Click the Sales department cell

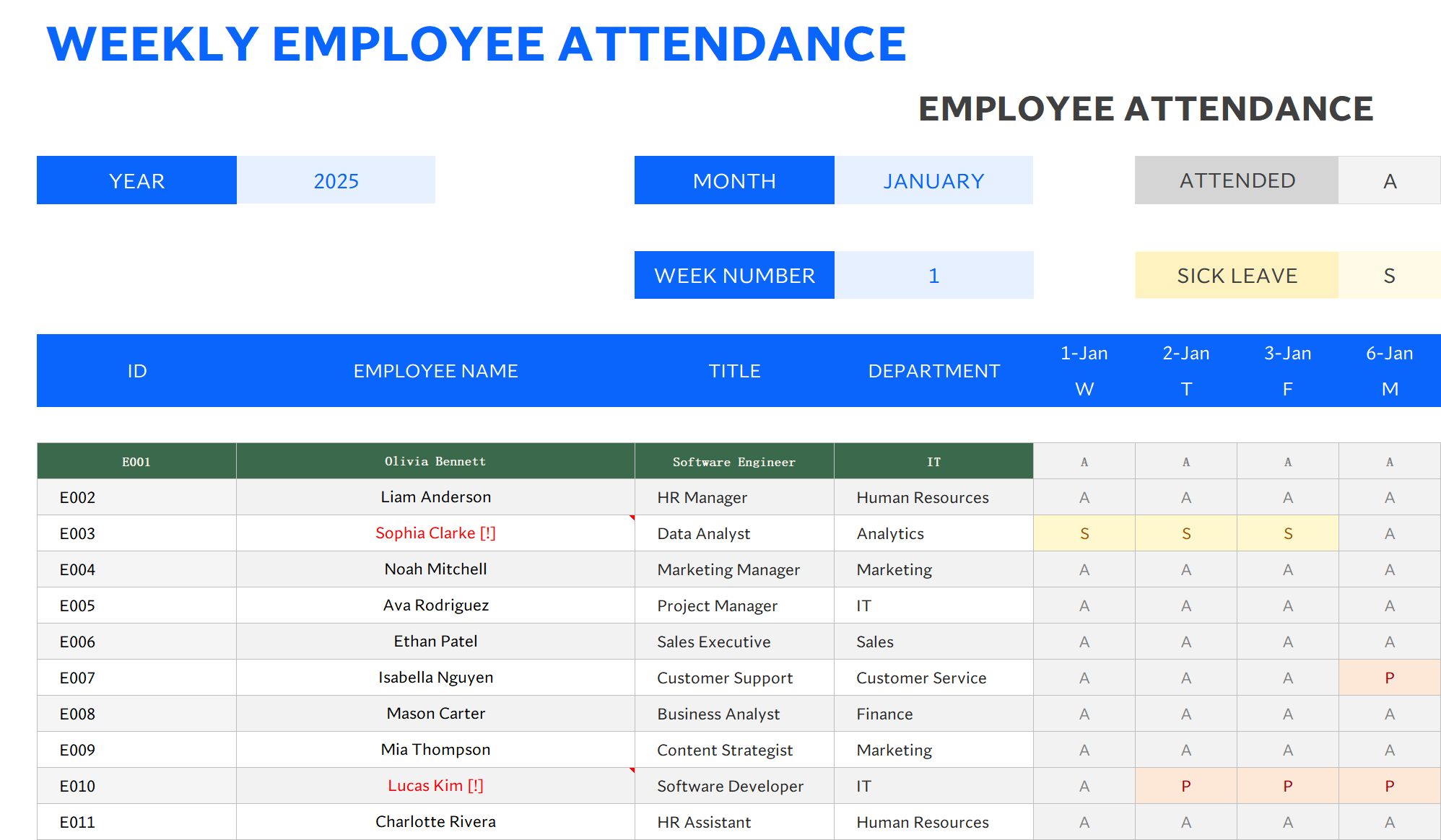(933, 642)
